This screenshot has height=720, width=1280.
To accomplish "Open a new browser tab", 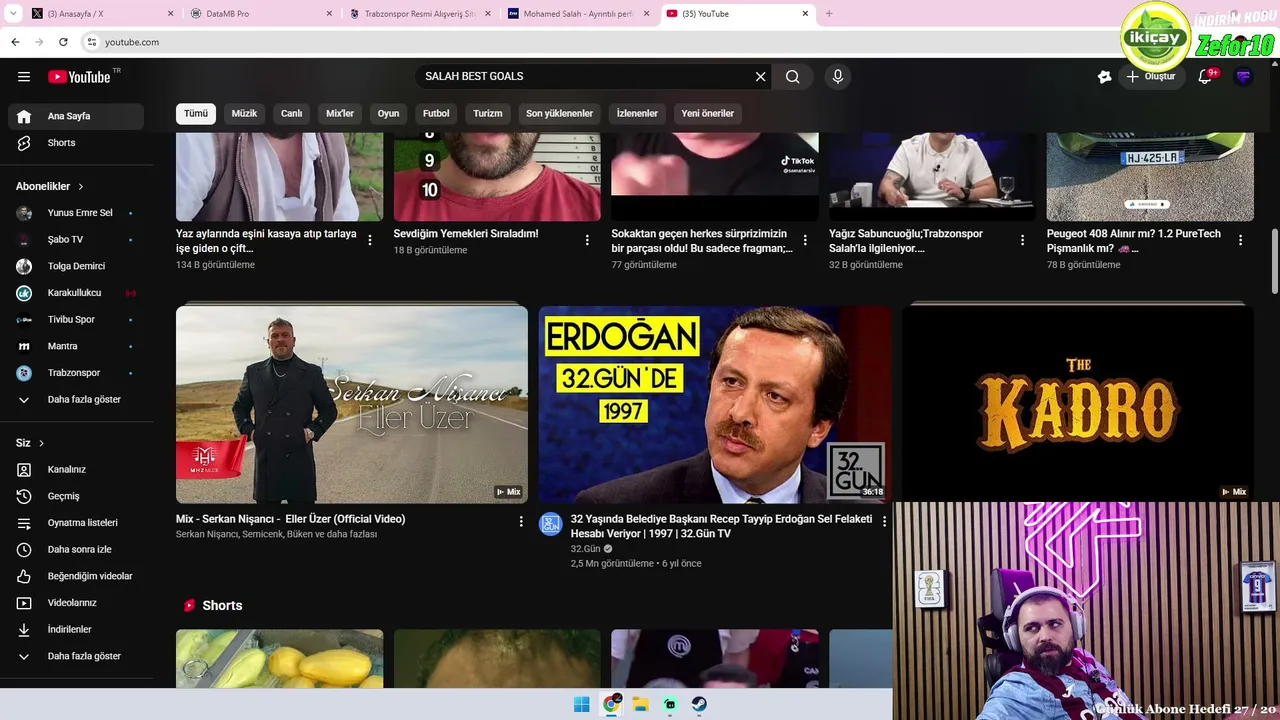I will pyautogui.click(x=829, y=14).
